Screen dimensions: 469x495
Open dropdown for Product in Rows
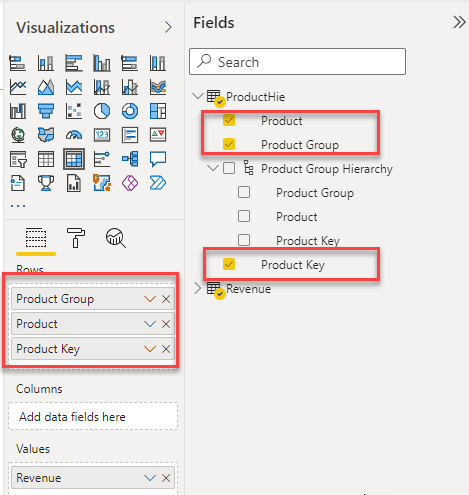point(150,324)
